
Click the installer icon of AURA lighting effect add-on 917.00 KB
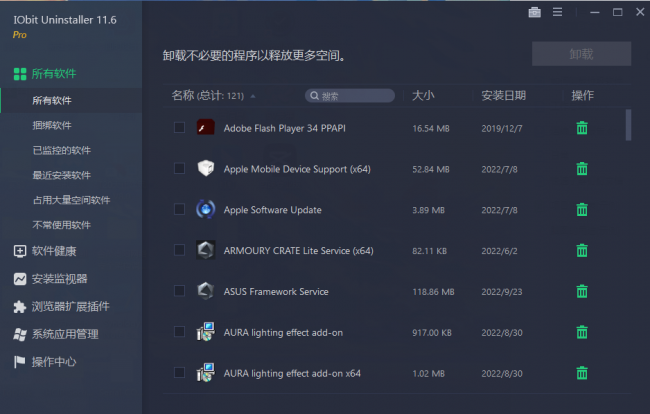206,332
